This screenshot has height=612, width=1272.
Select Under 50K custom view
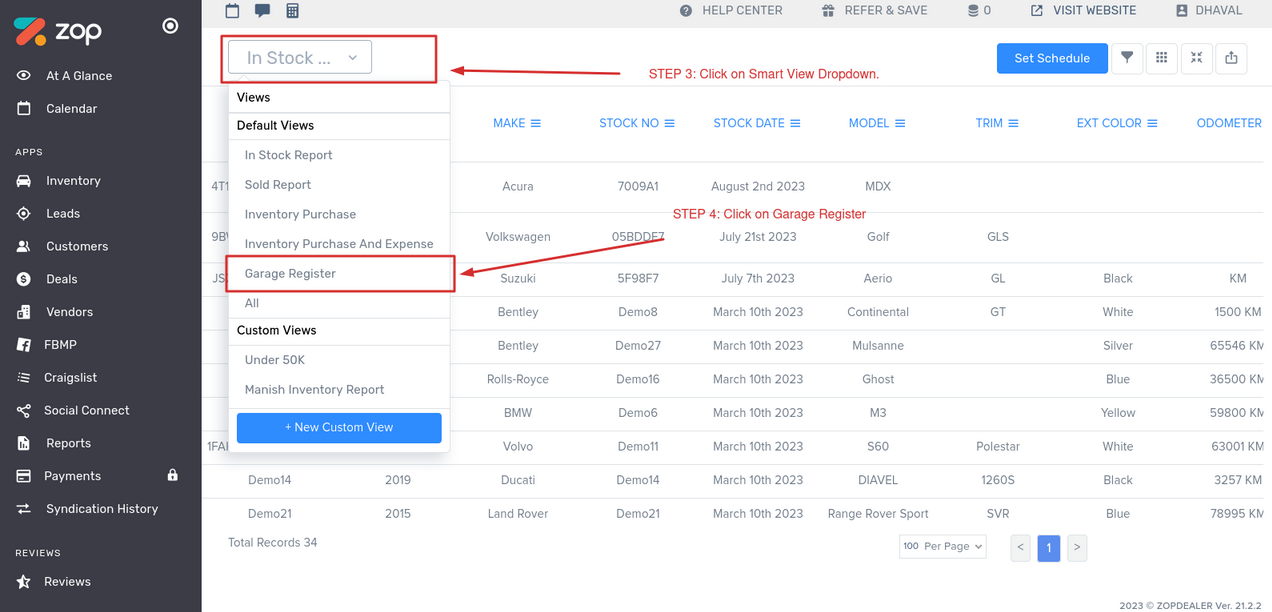point(275,360)
